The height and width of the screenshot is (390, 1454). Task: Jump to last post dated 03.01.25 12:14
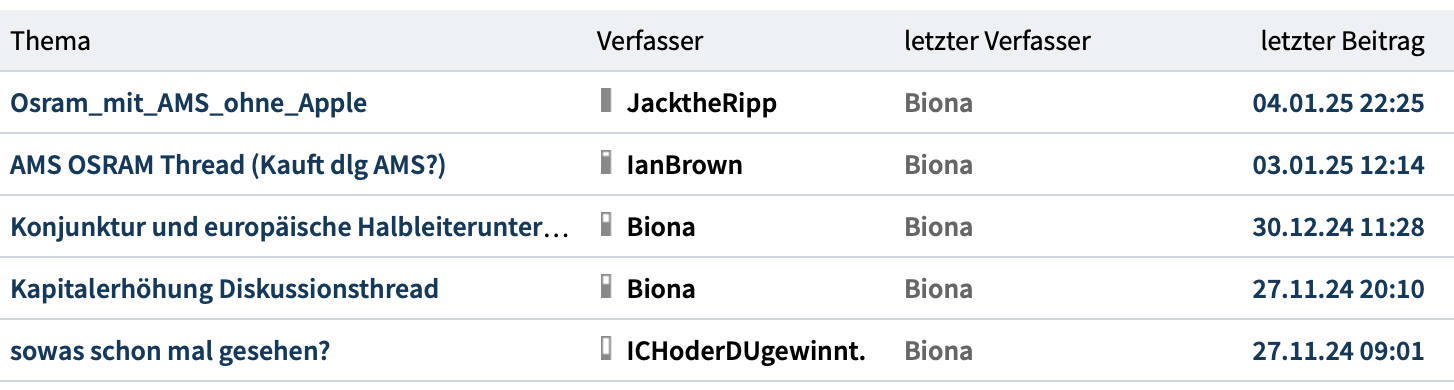(x=1338, y=165)
